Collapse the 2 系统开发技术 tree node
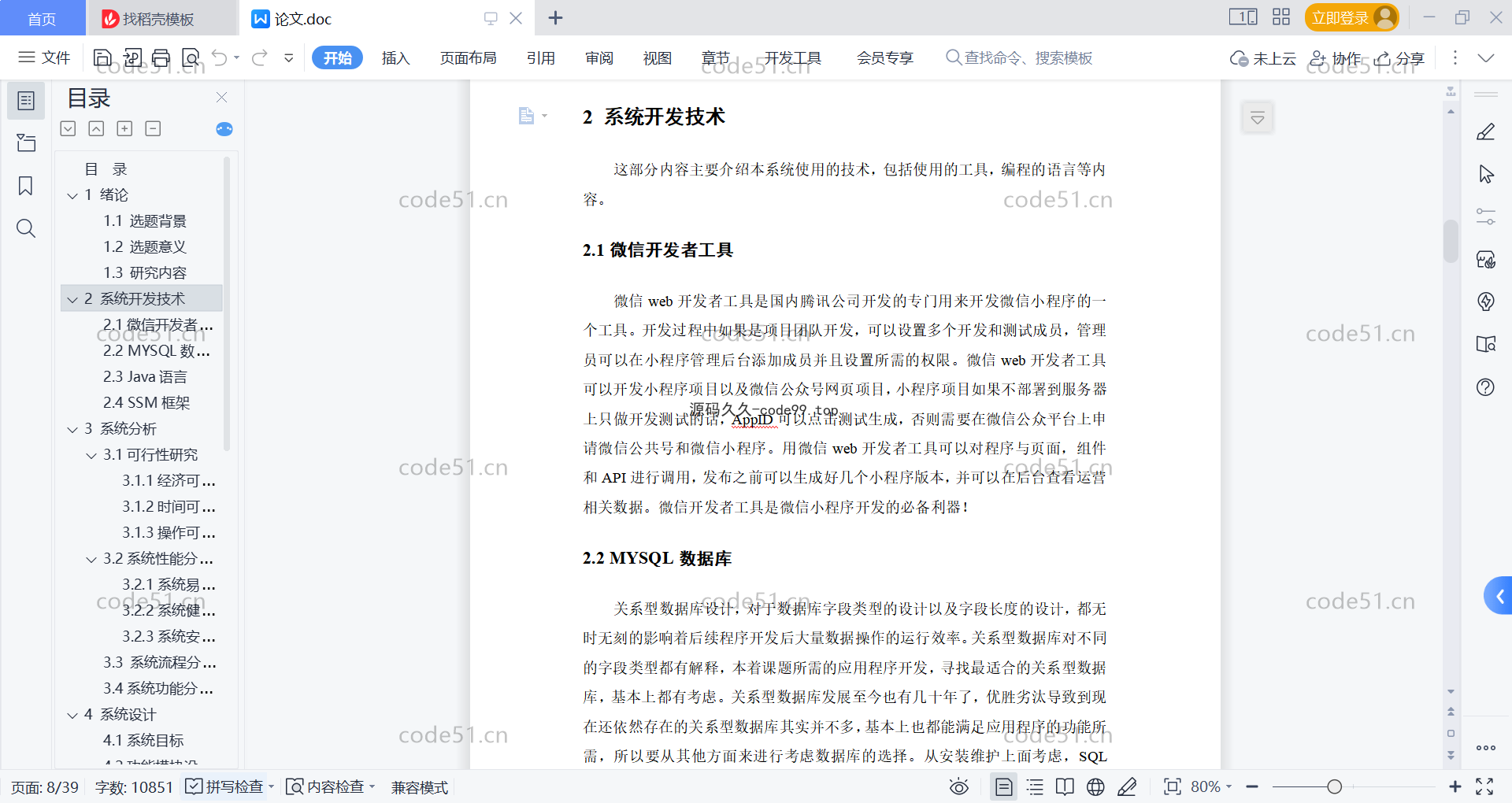 click(72, 299)
